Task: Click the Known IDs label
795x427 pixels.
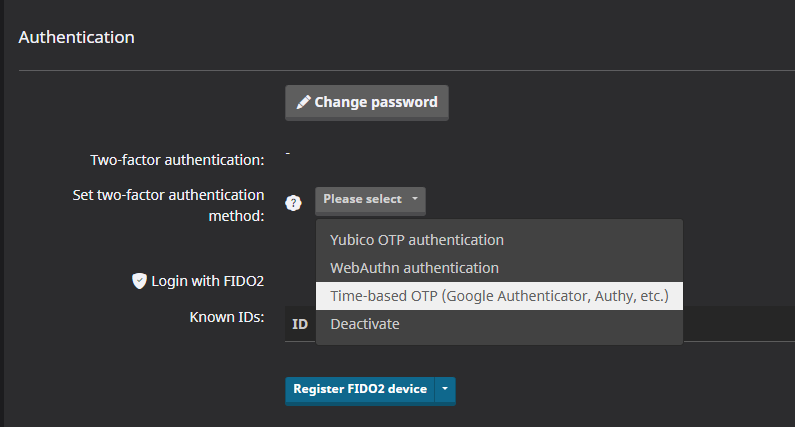Action: [226, 317]
